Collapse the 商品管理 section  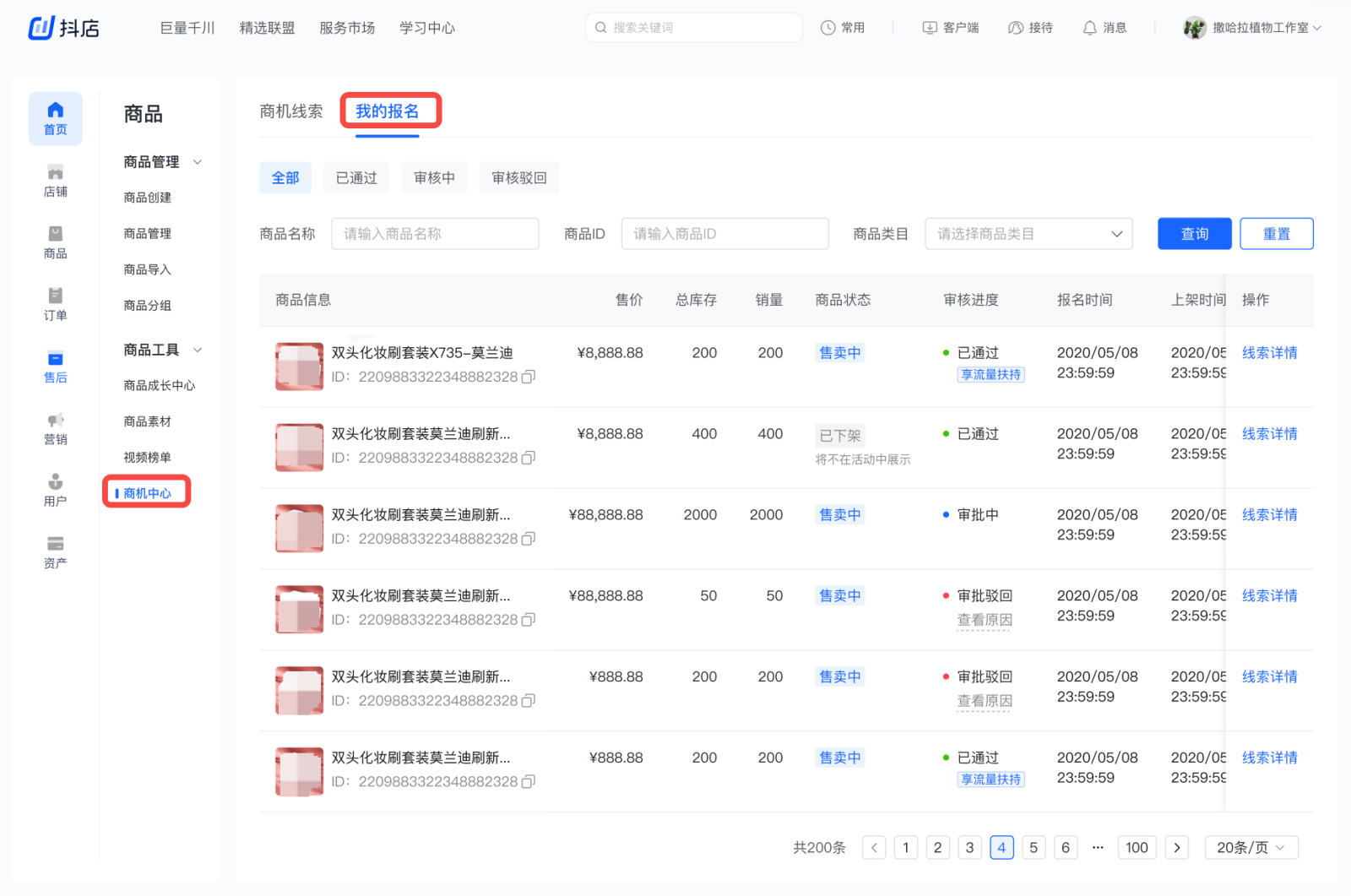click(198, 161)
